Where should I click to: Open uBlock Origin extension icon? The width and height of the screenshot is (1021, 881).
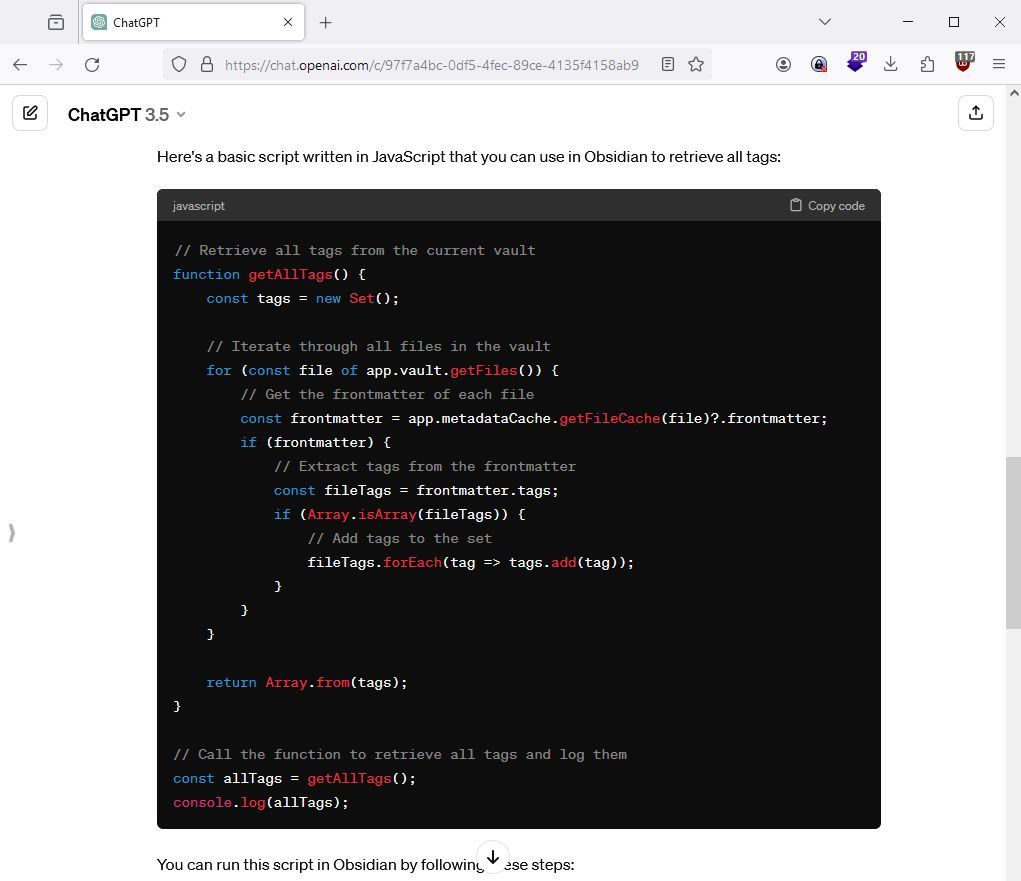[x=964, y=63]
